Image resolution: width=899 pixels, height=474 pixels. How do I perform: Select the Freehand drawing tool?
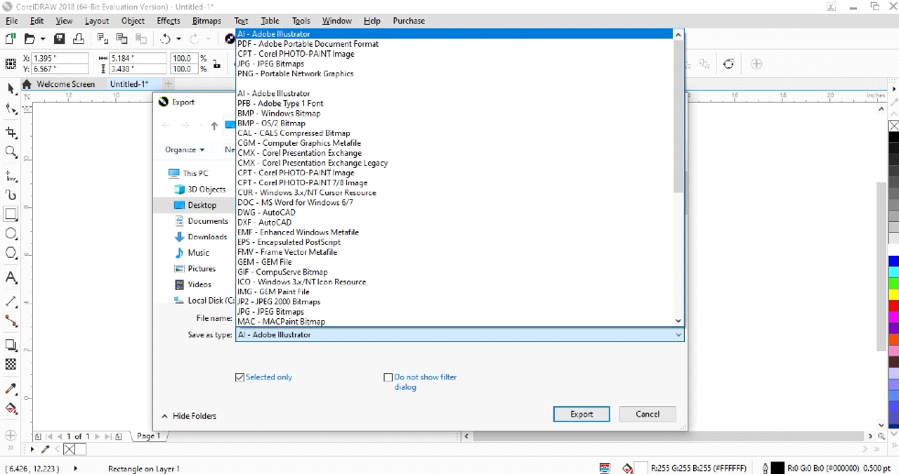[x=11, y=175]
